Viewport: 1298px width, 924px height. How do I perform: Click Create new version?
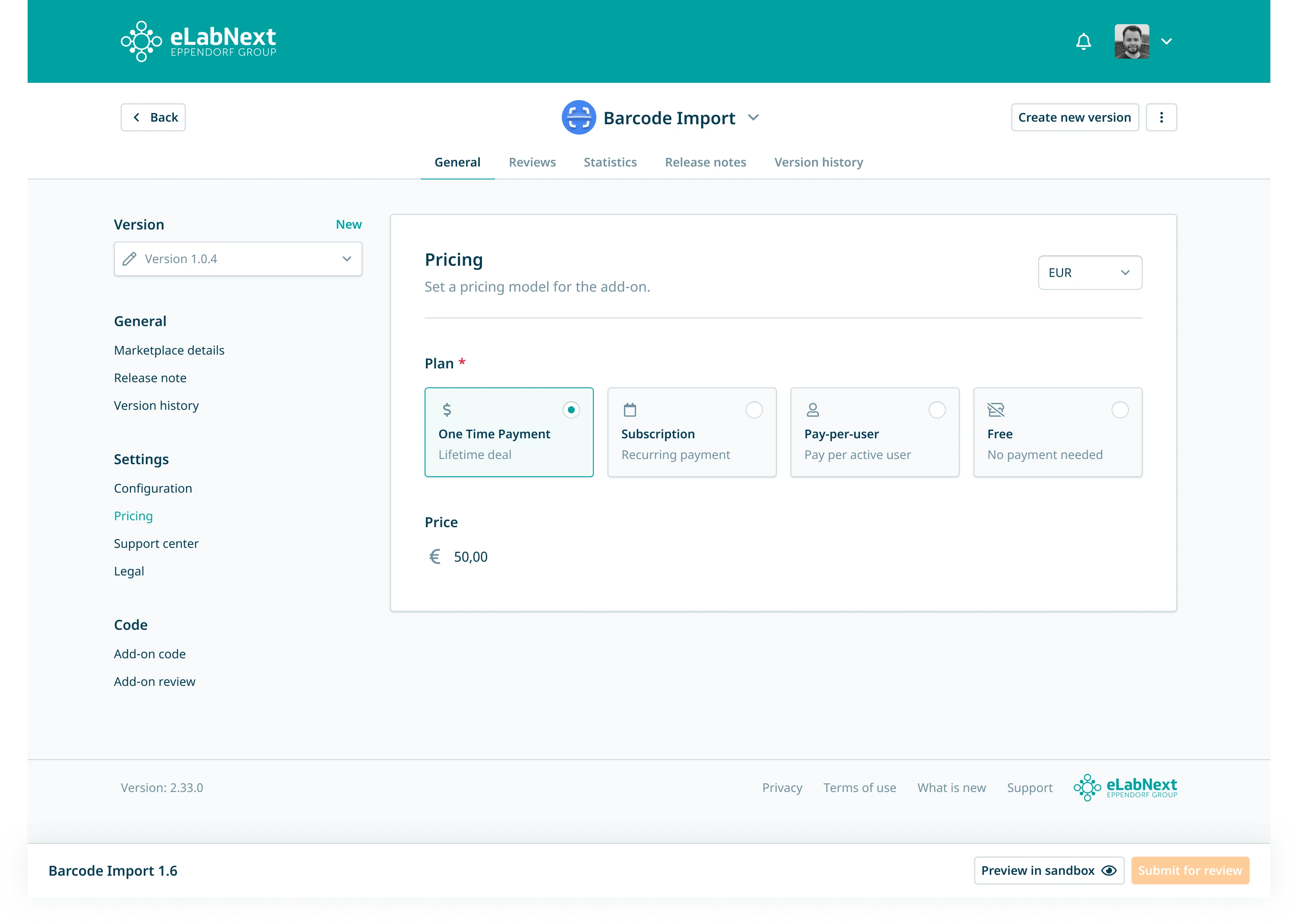click(x=1074, y=117)
